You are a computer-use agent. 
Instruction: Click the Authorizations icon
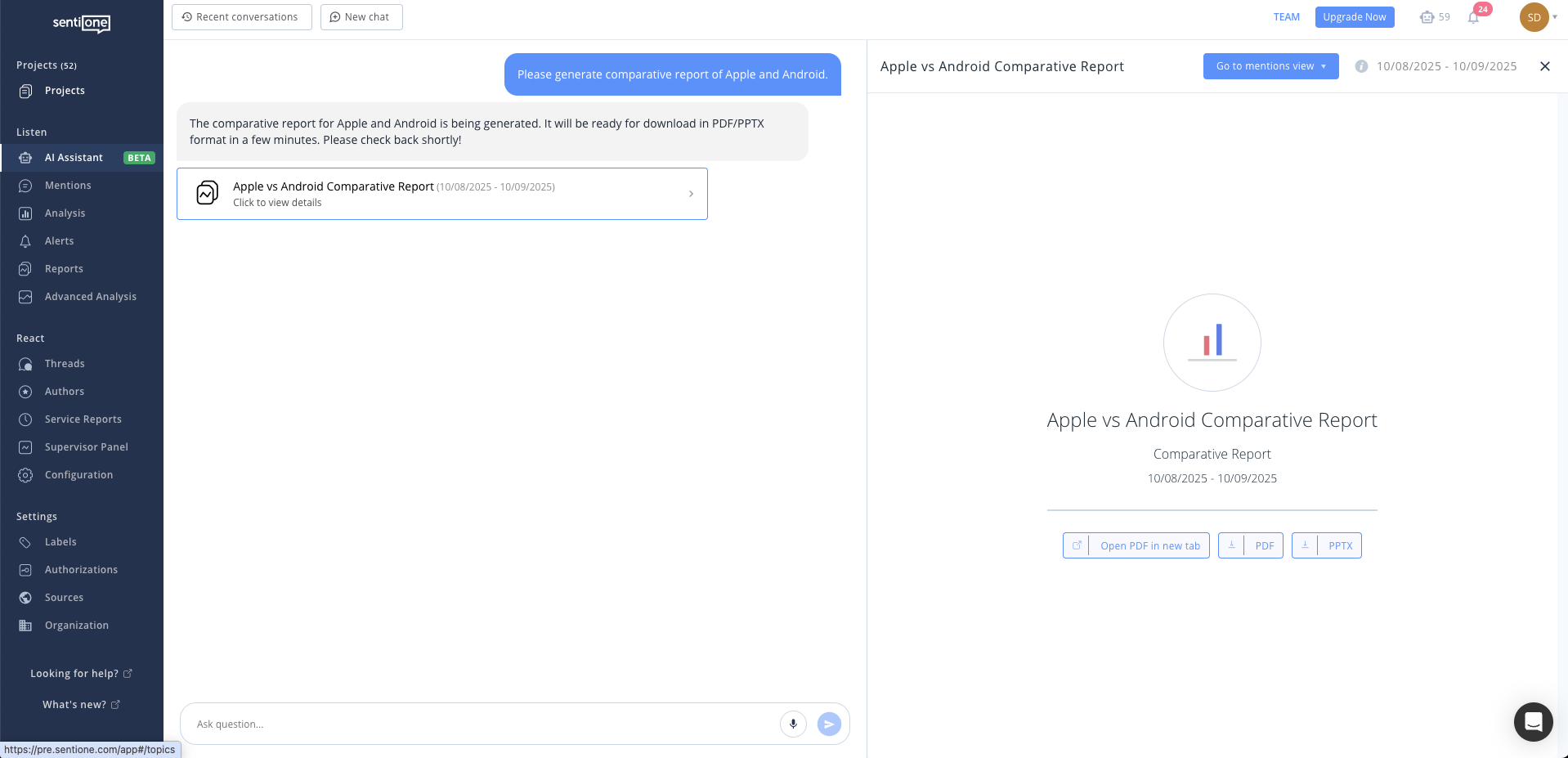[x=25, y=570]
